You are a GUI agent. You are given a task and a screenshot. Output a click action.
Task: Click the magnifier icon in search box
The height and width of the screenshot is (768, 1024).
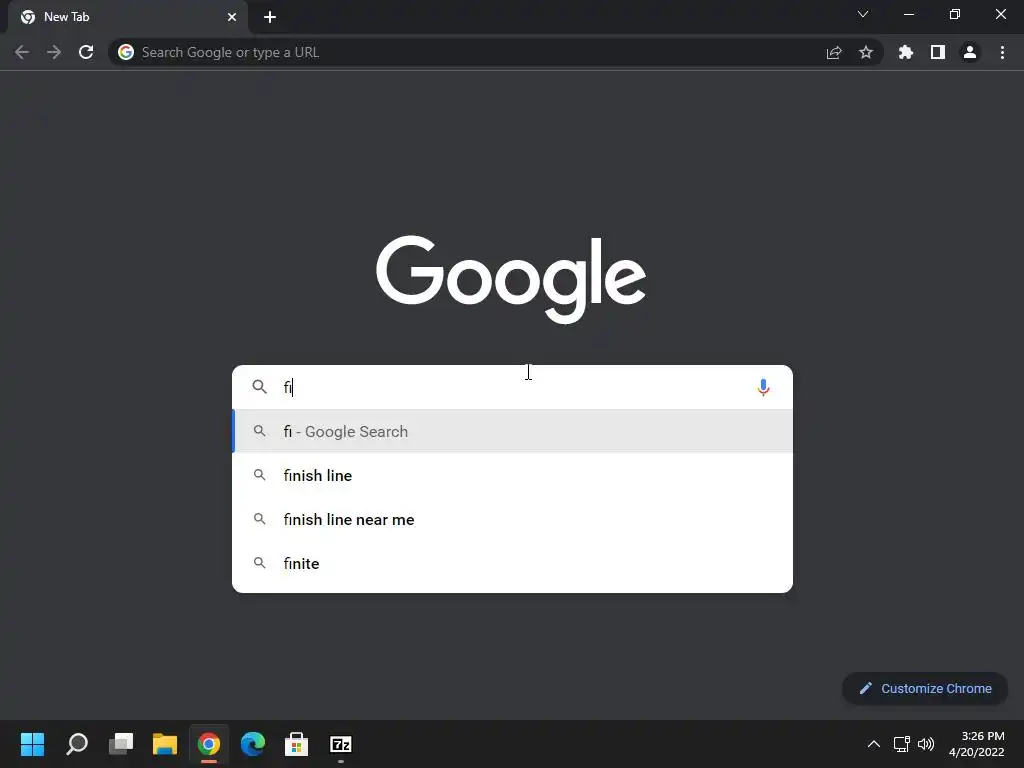(x=259, y=387)
